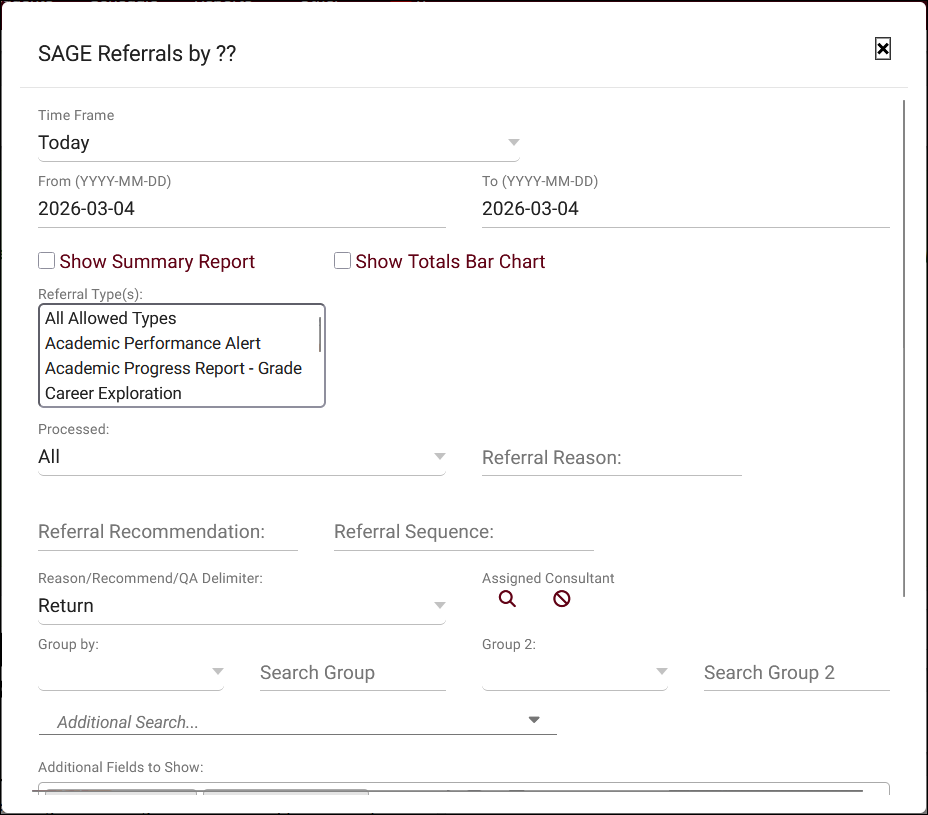The image size is (928, 815).
Task: Click the From date field
Action: click(x=241, y=209)
